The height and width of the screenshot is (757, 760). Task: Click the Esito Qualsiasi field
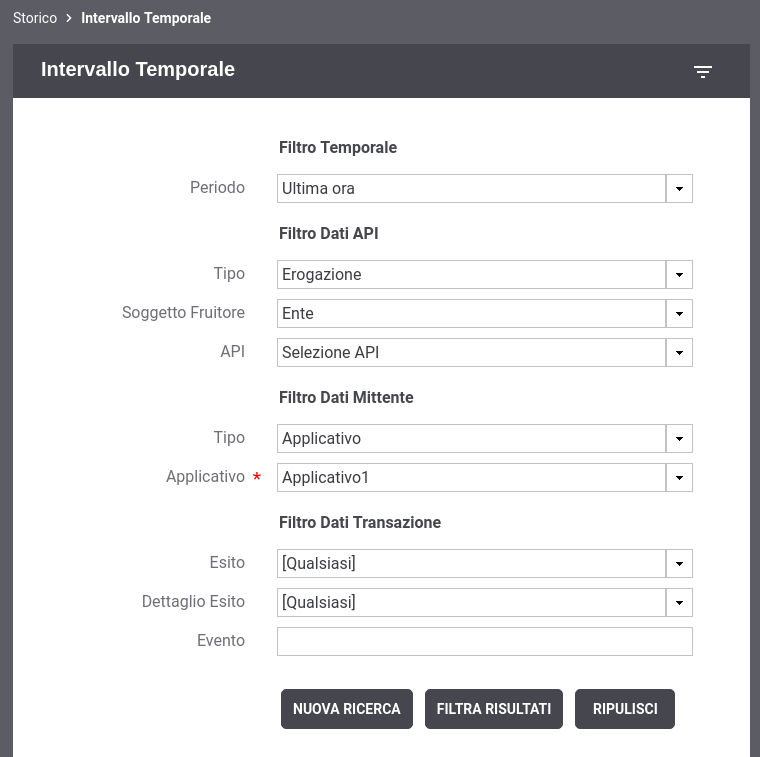click(472, 564)
